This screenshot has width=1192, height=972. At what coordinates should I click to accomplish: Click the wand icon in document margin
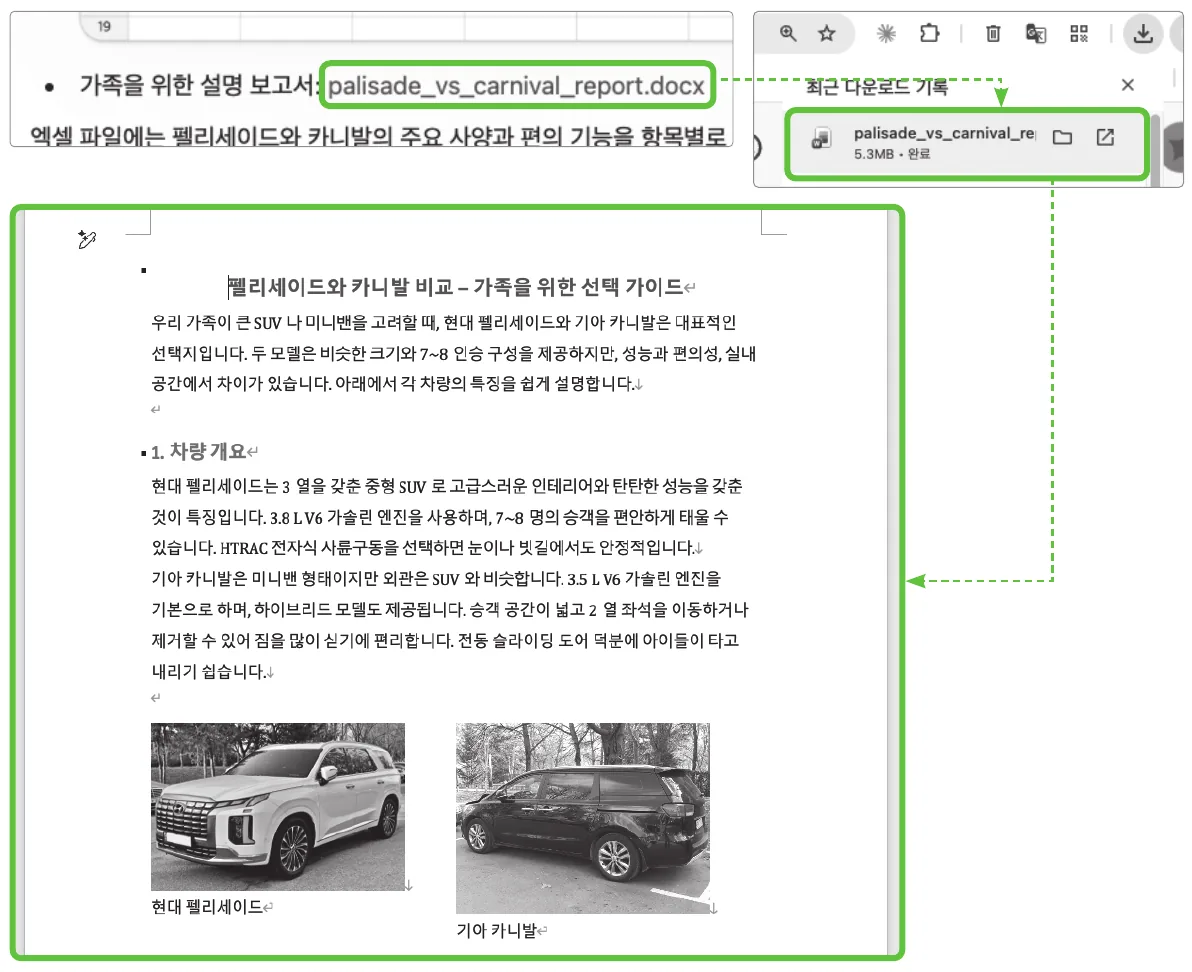87,240
